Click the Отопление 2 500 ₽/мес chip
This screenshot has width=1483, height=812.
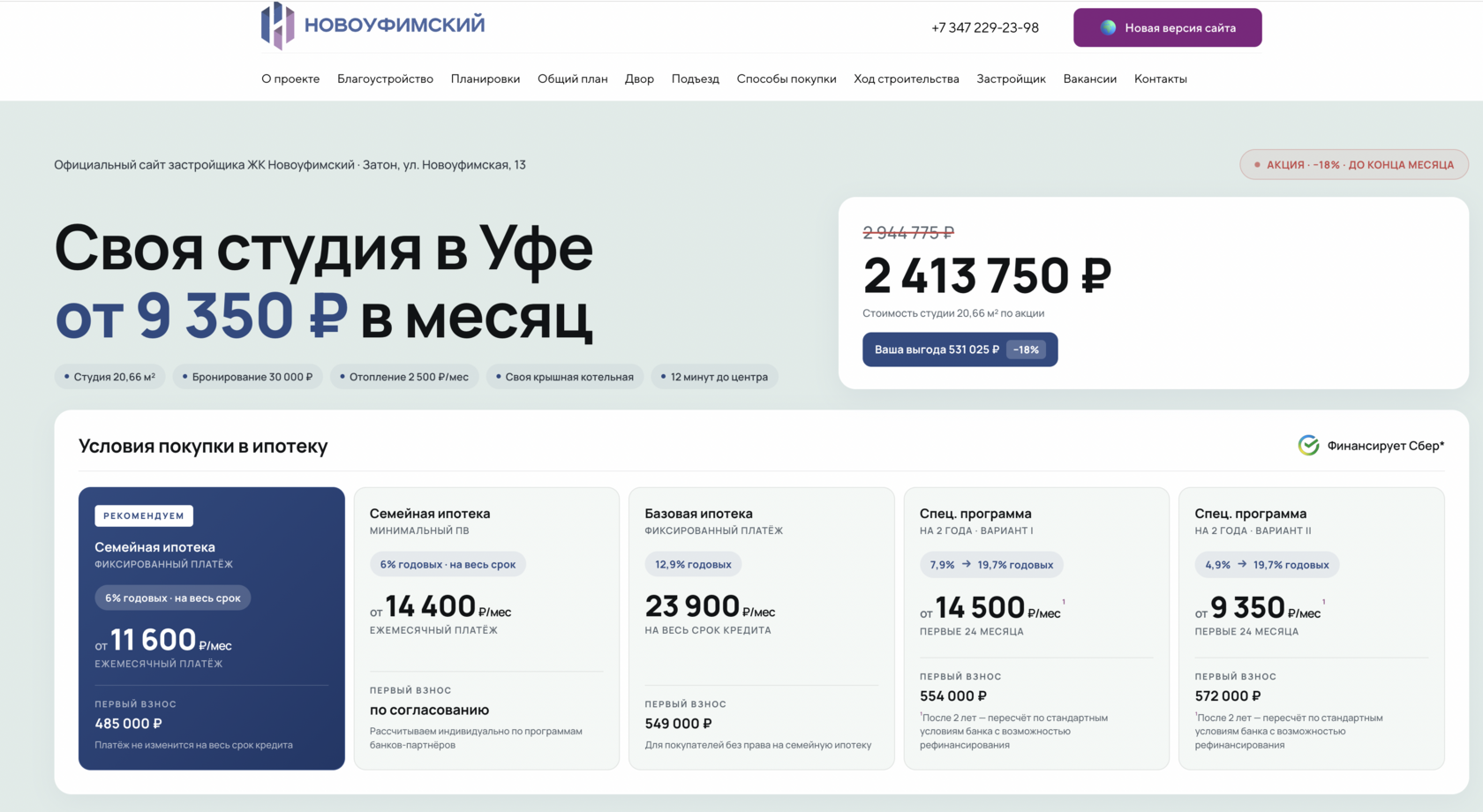[404, 377]
